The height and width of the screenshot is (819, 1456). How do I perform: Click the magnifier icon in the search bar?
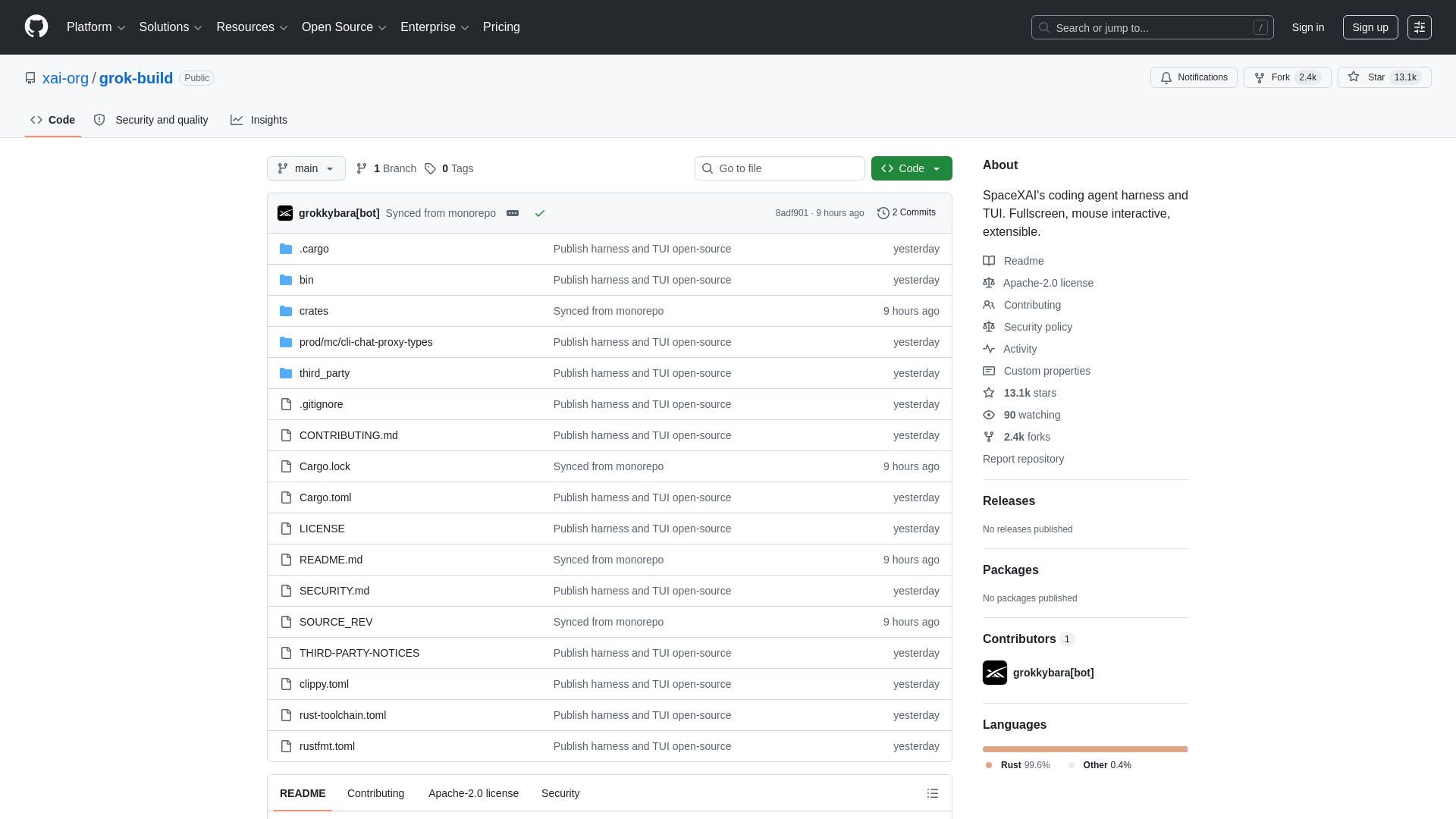pyautogui.click(x=1044, y=27)
